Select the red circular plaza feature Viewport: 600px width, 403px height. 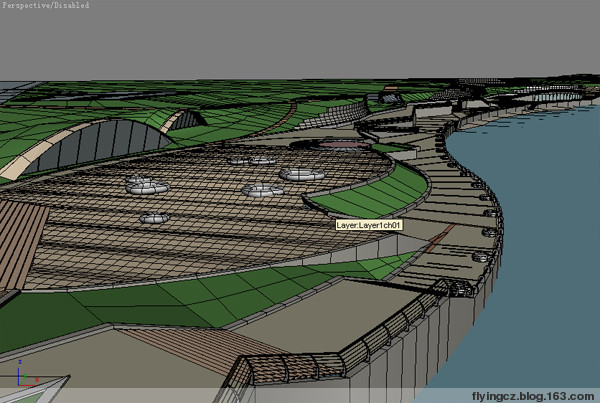point(342,145)
